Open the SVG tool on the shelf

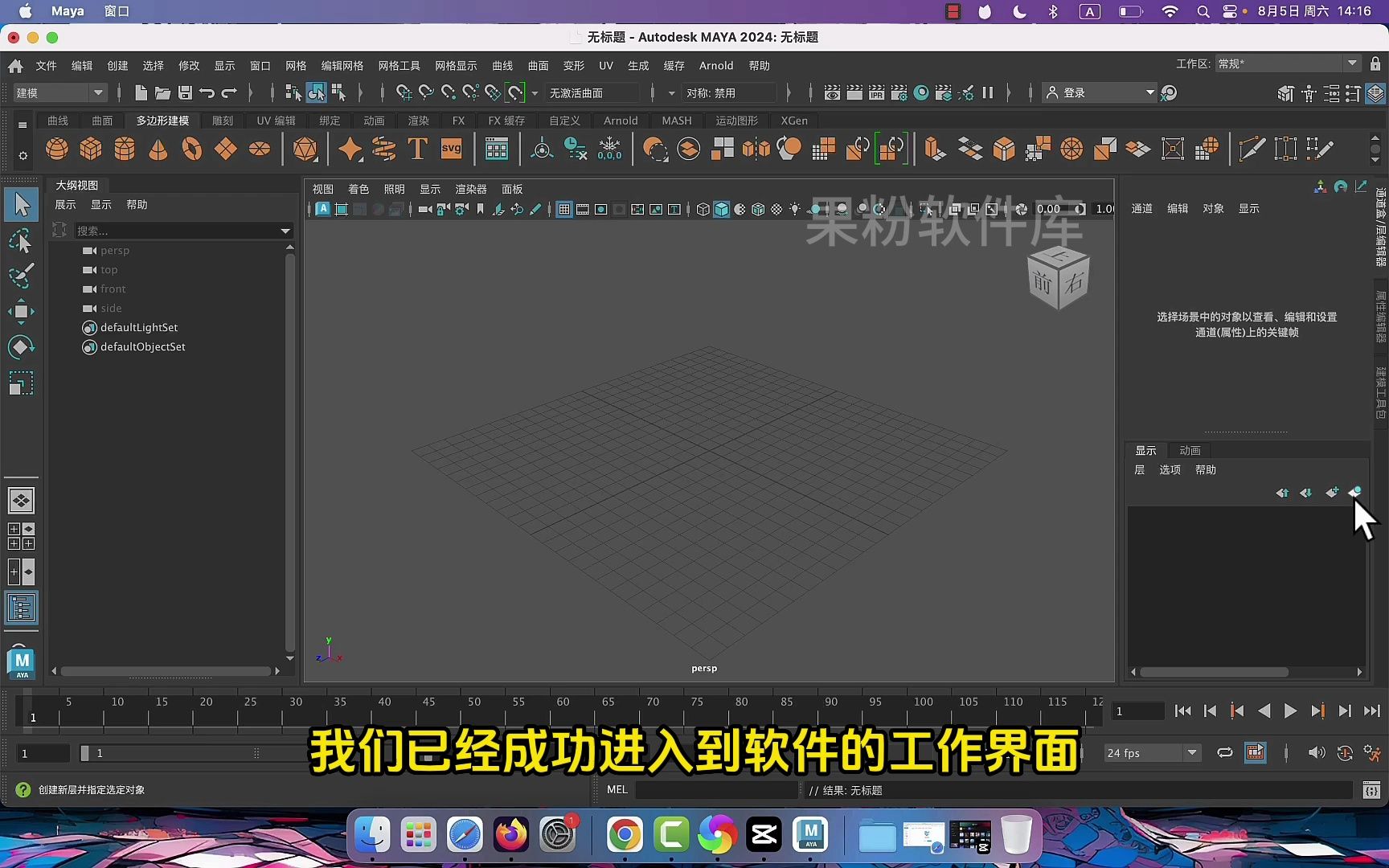[452, 149]
